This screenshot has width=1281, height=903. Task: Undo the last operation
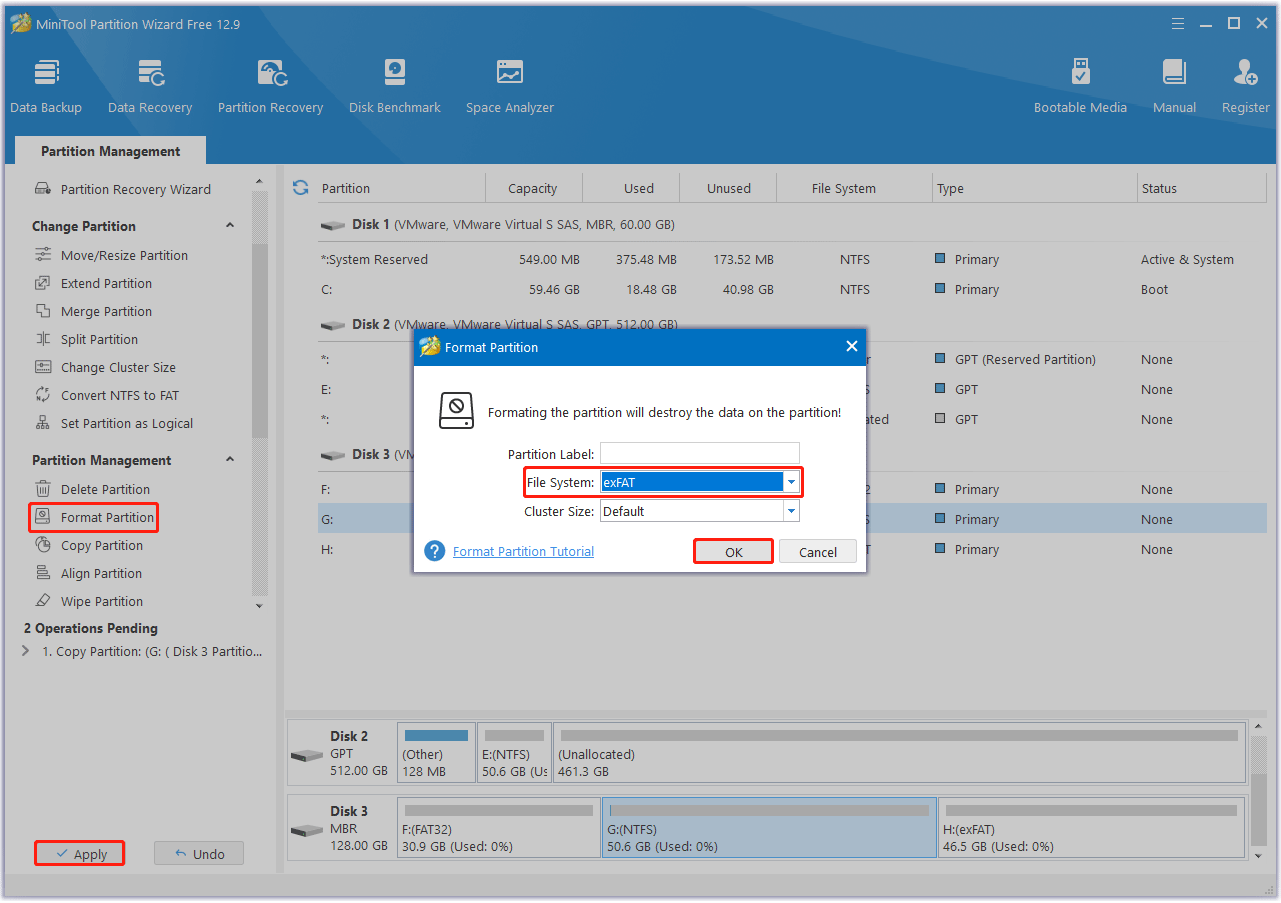pyautogui.click(x=199, y=854)
